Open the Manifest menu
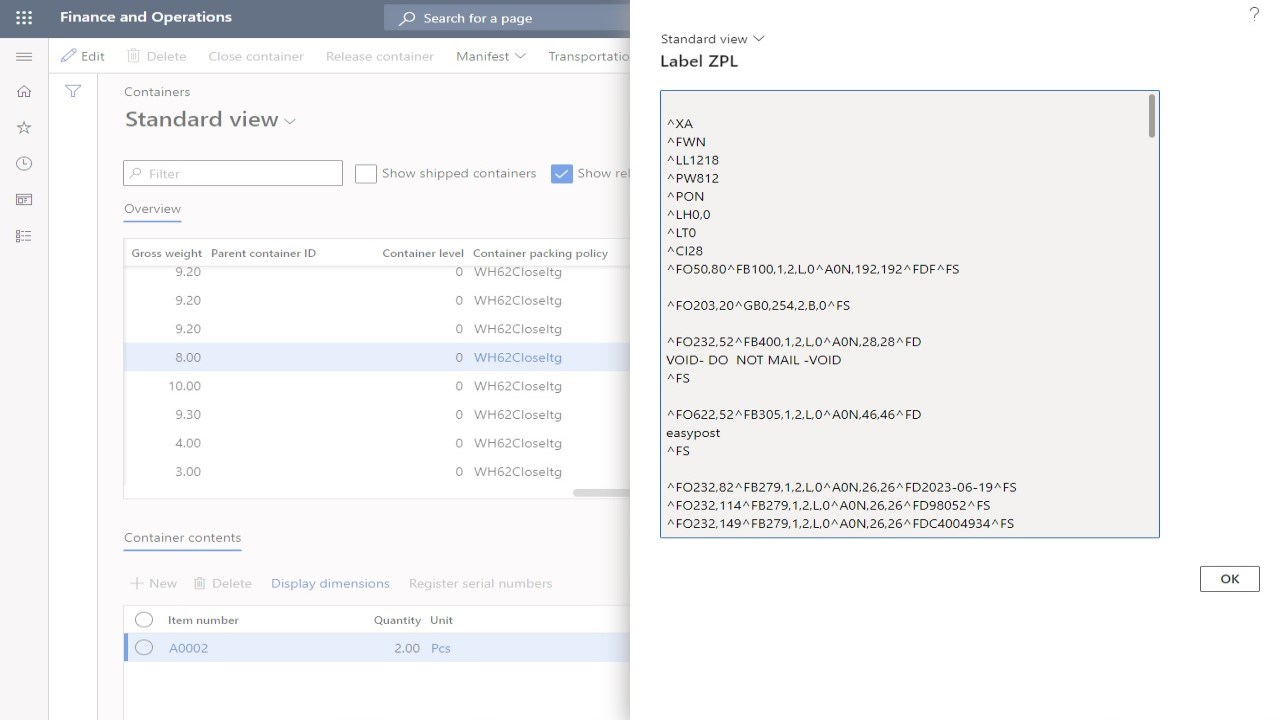 (491, 56)
